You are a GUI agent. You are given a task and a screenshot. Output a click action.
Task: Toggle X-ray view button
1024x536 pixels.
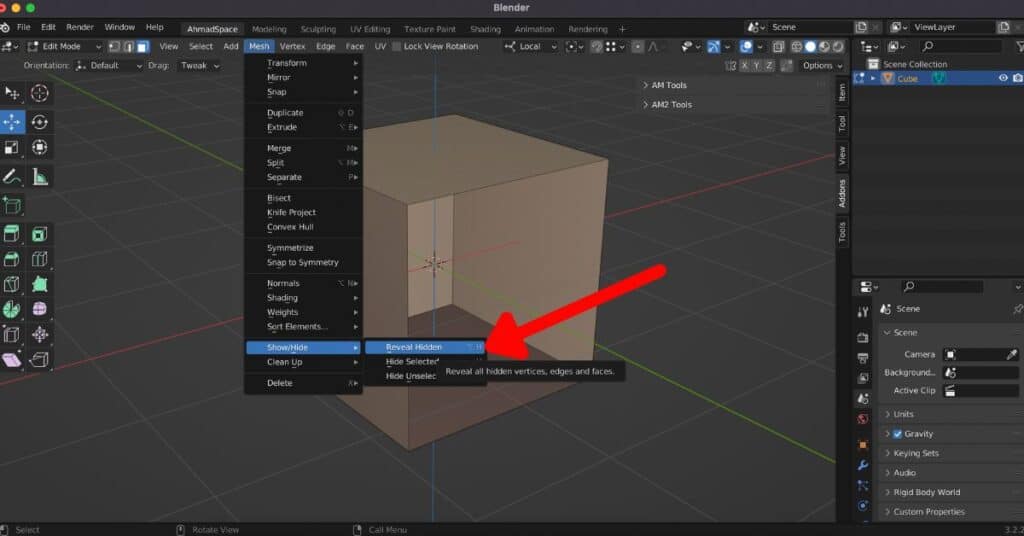point(778,46)
